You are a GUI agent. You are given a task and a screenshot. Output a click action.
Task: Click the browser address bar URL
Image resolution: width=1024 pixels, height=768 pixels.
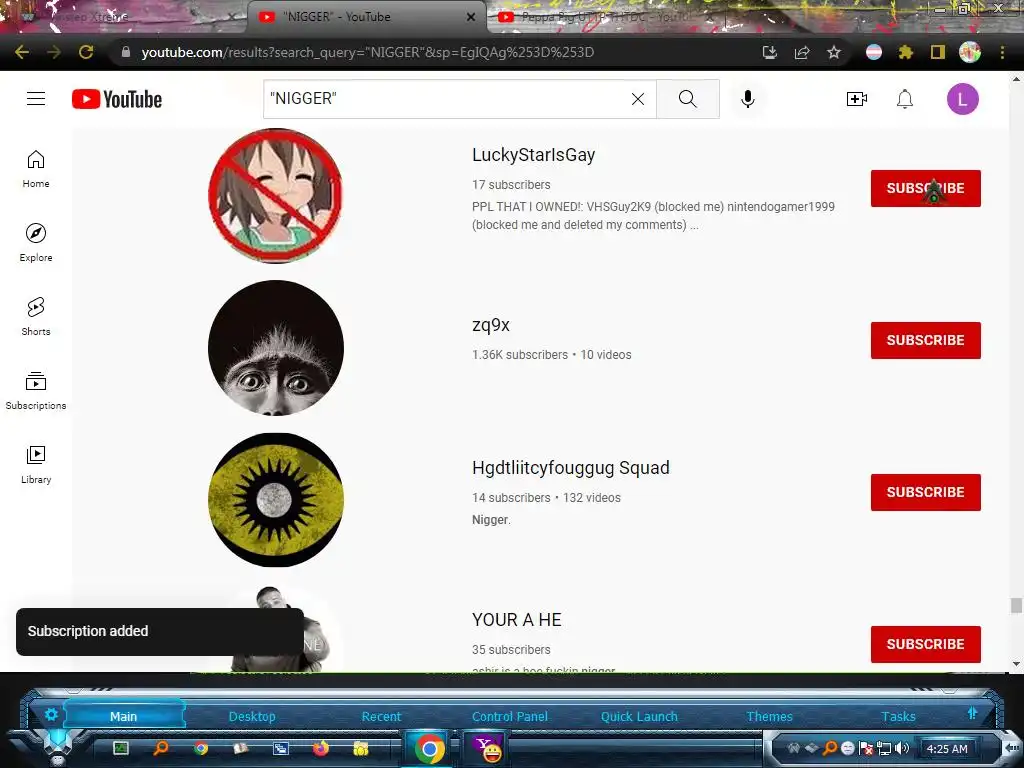368,52
